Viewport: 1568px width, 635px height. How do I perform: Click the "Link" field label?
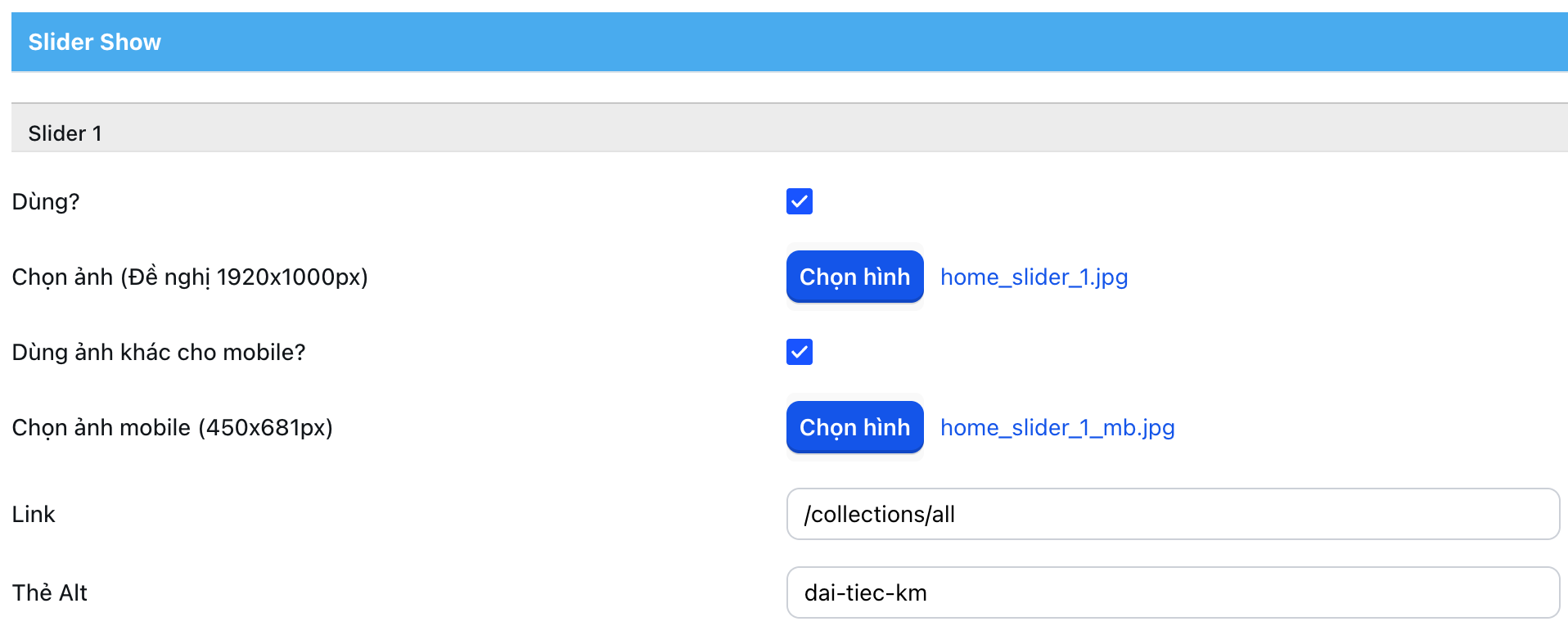click(x=34, y=514)
